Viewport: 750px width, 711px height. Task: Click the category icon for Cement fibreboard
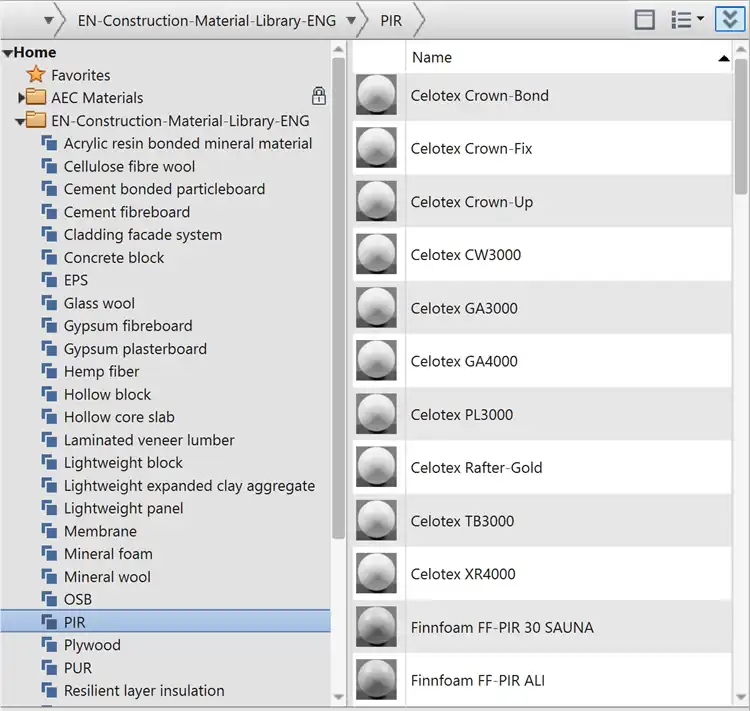[x=49, y=211]
